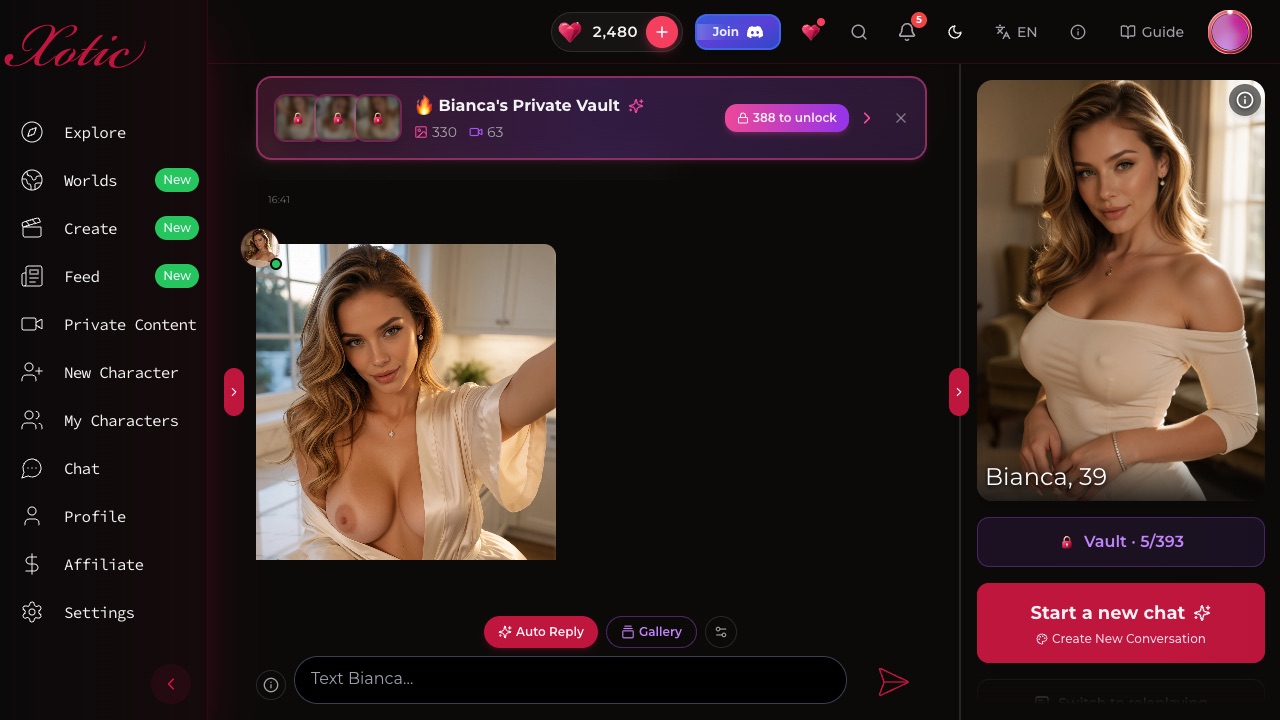
Task: Open My Characters group icon
Action: [32, 421]
